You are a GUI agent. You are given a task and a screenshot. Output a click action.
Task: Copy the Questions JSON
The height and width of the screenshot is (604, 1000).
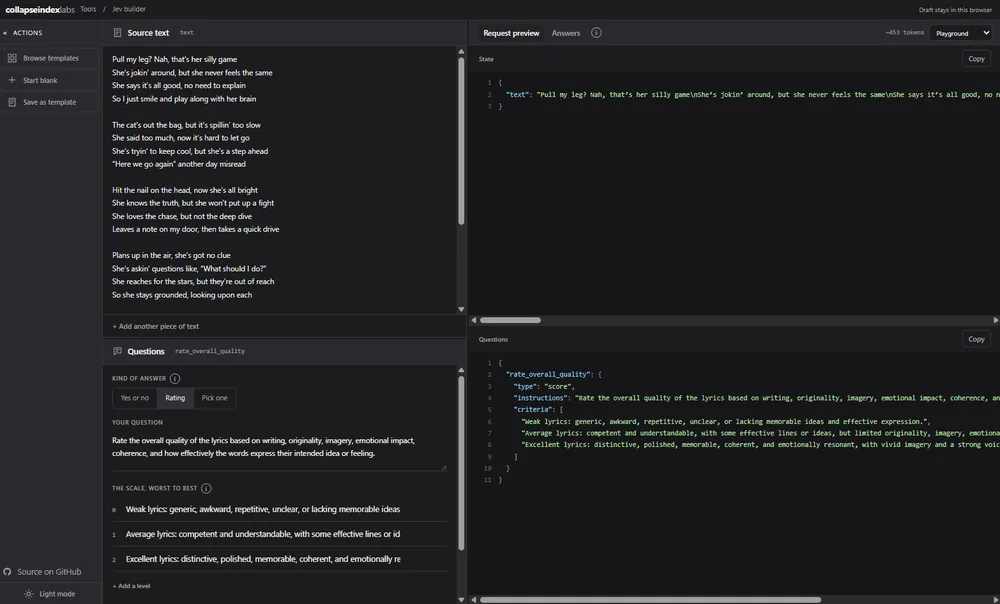[976, 339]
